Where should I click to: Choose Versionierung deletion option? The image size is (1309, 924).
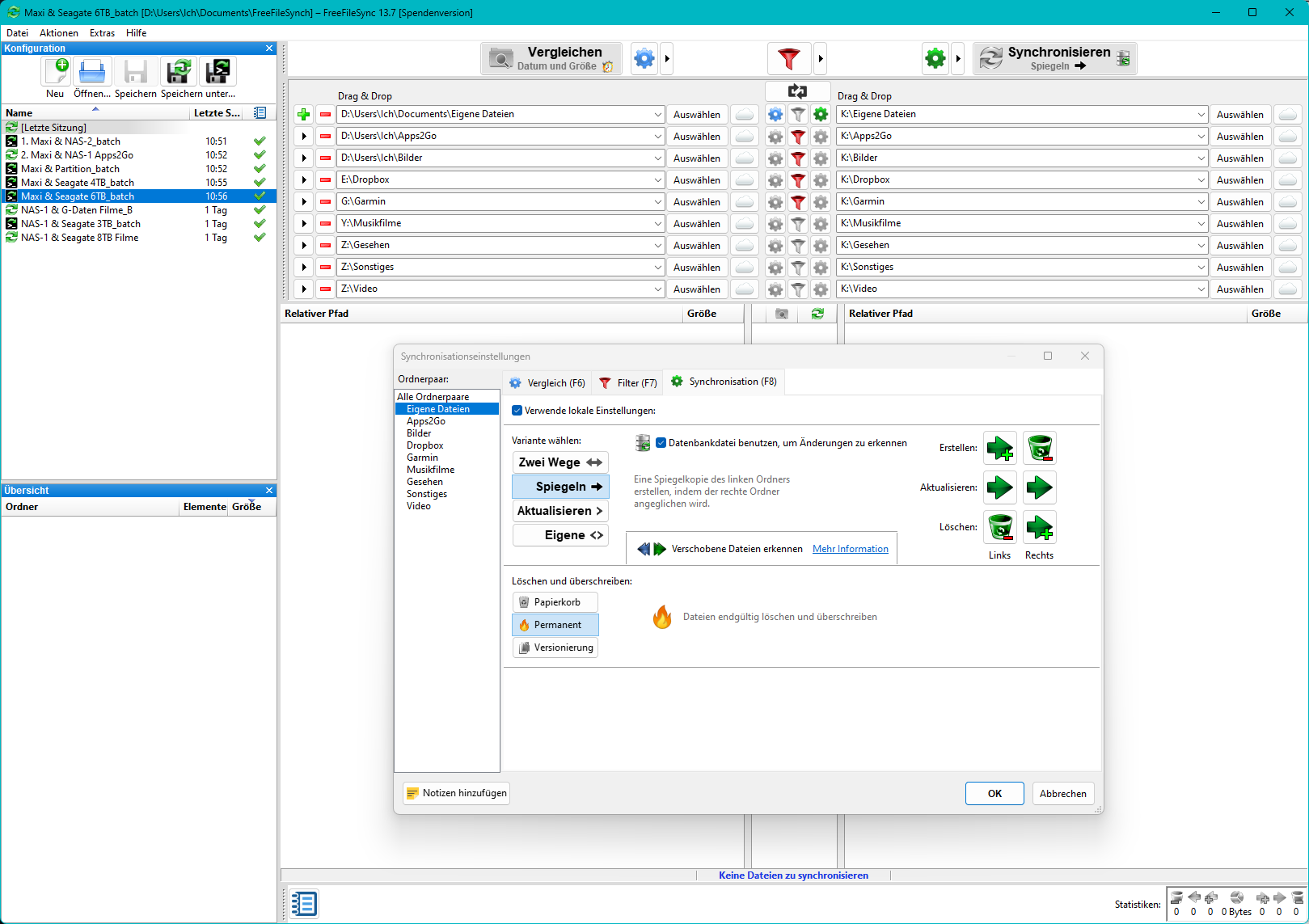click(555, 648)
